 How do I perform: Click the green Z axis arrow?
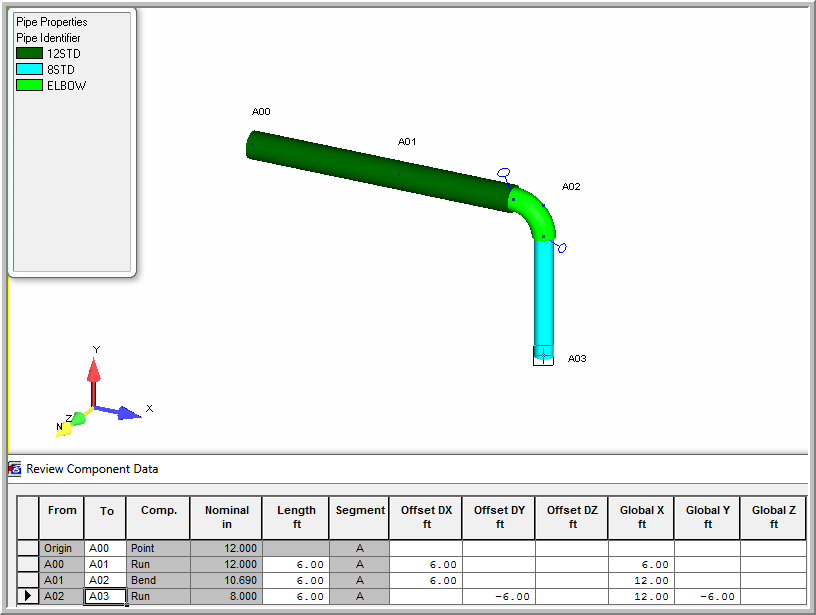click(79, 418)
